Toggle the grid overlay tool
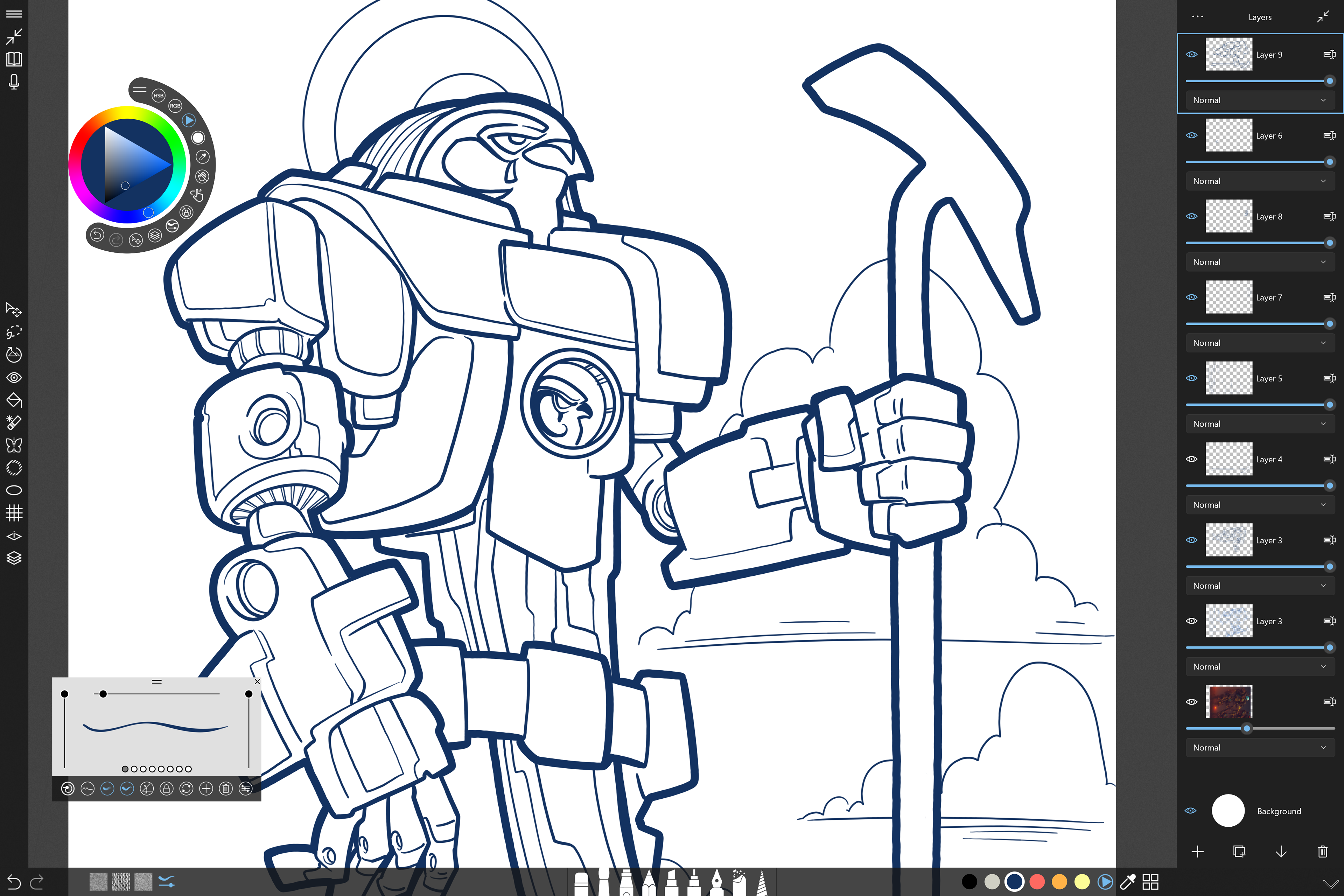The height and width of the screenshot is (896, 1344). tap(14, 513)
